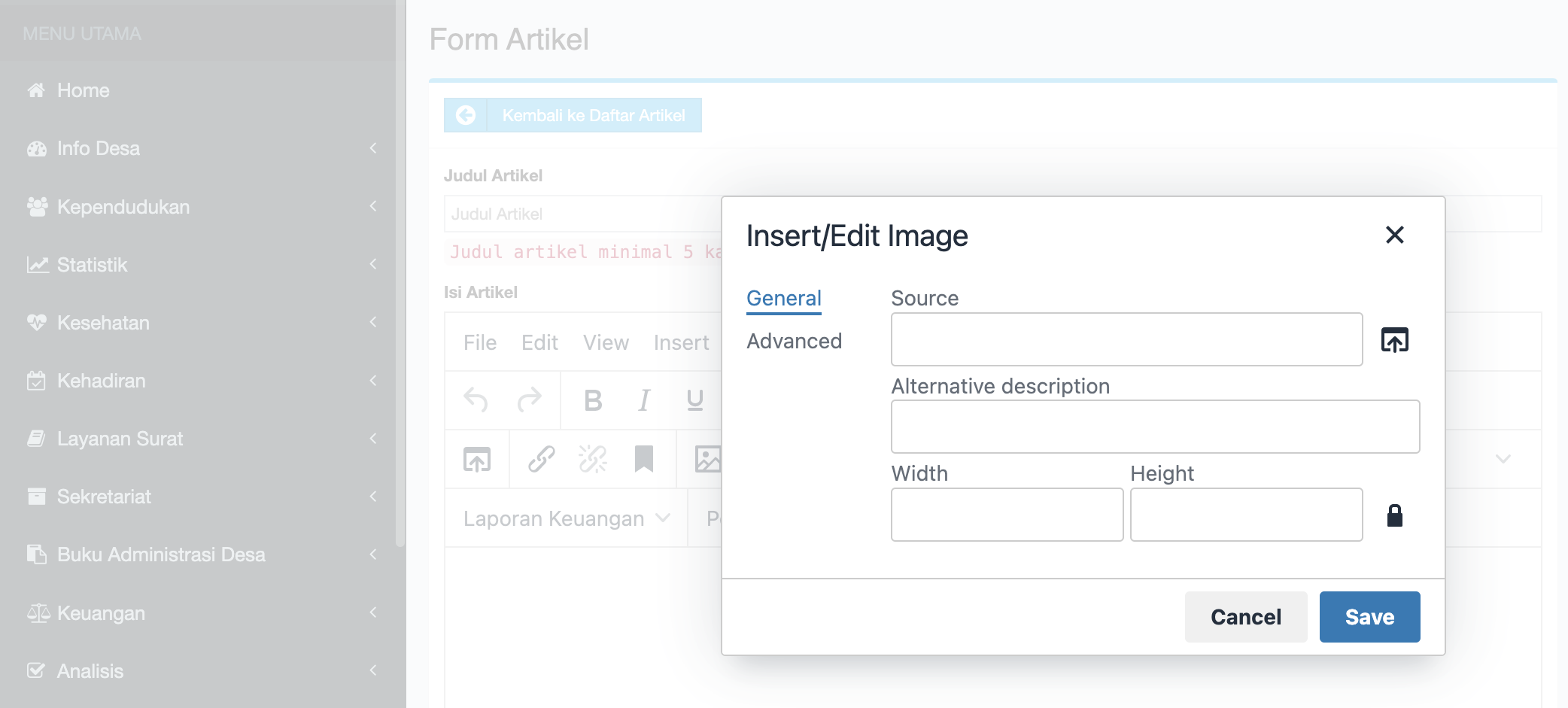Select the Undo icon in the editor toolbar
Viewport: 1568px width, 708px height.
coord(476,400)
